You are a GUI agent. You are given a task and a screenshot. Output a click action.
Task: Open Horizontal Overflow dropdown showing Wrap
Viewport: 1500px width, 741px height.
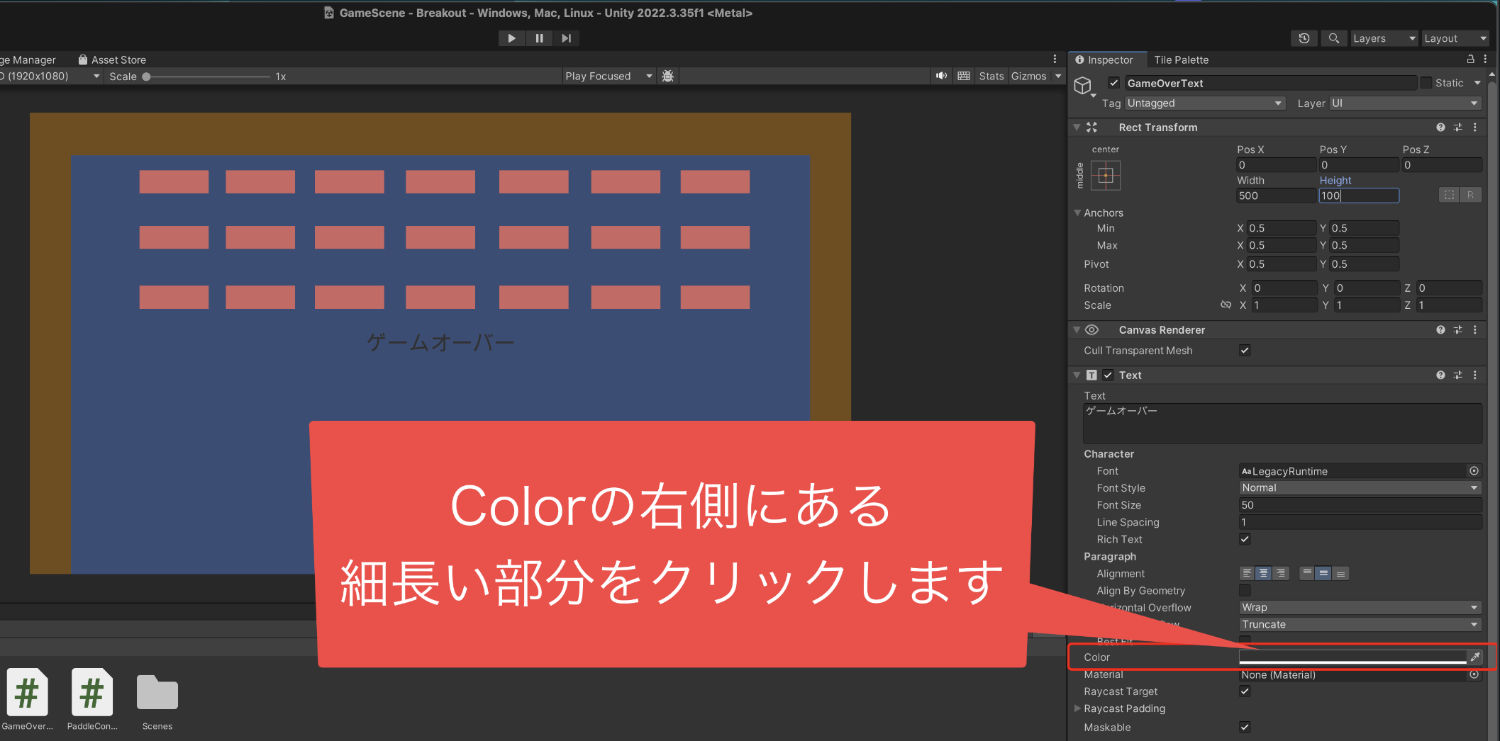coord(1360,607)
